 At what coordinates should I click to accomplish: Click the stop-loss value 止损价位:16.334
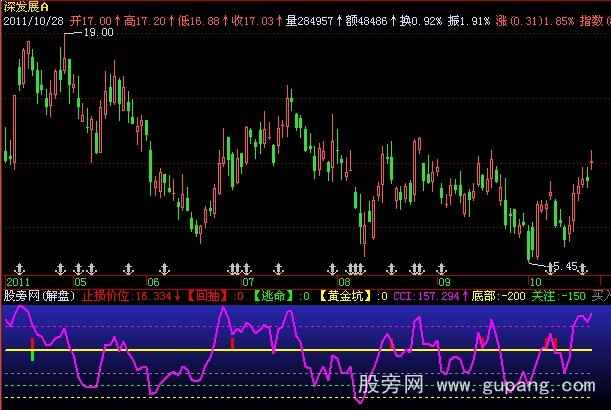(x=127, y=296)
